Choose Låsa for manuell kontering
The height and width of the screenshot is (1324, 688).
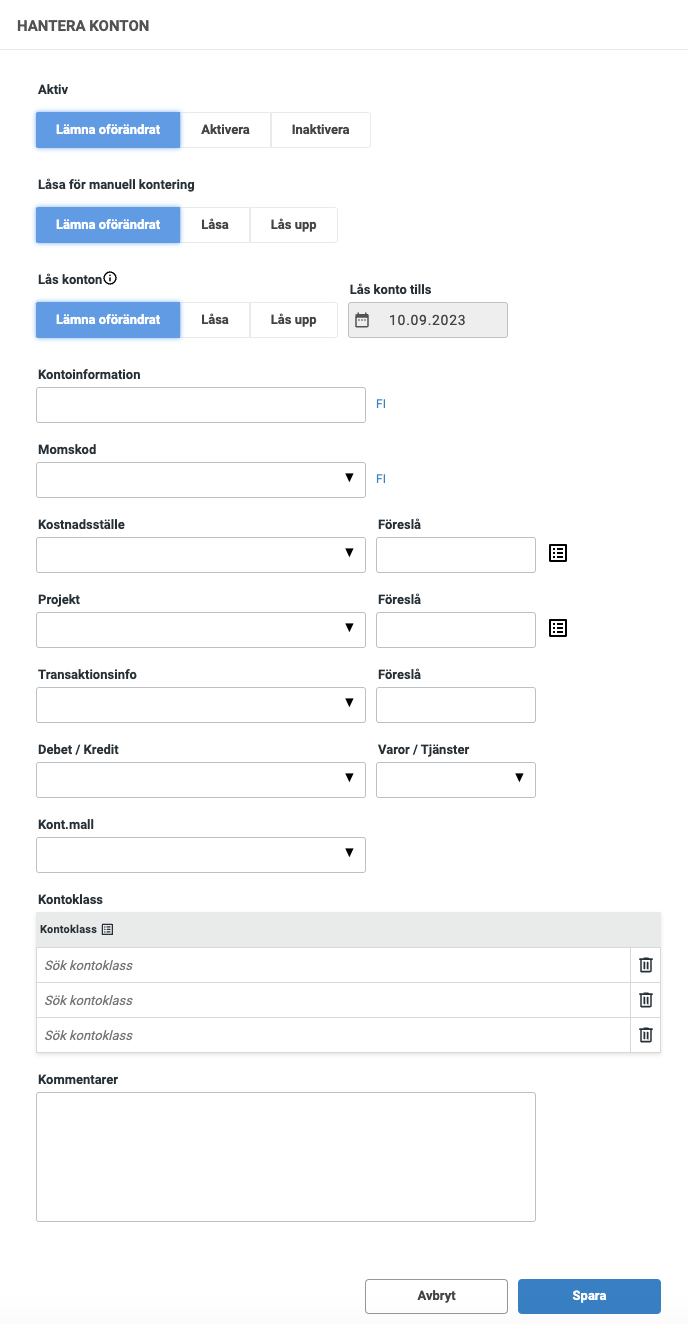[x=215, y=225]
